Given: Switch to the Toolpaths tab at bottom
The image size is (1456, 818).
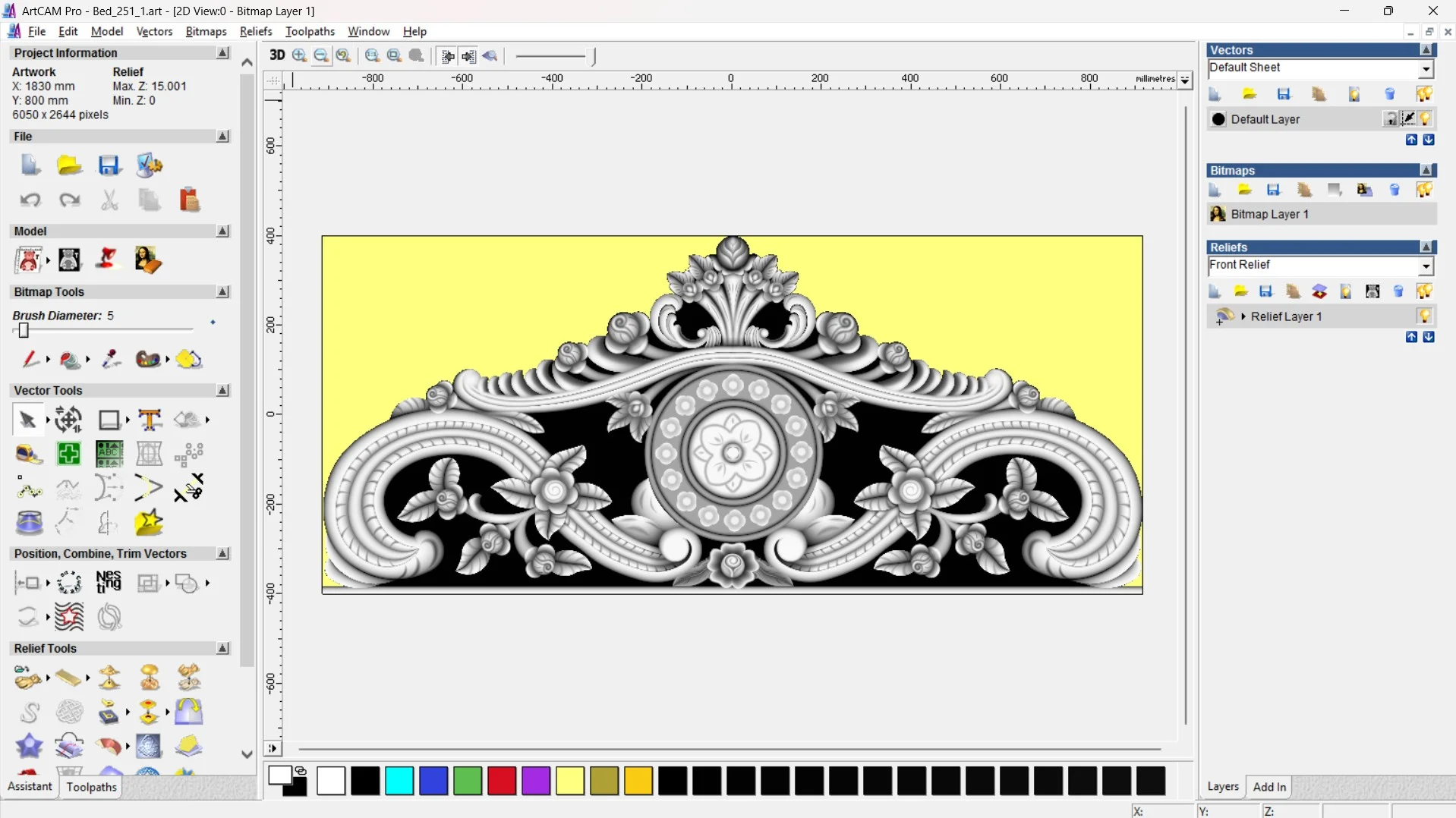Looking at the screenshot, I should click(91, 787).
